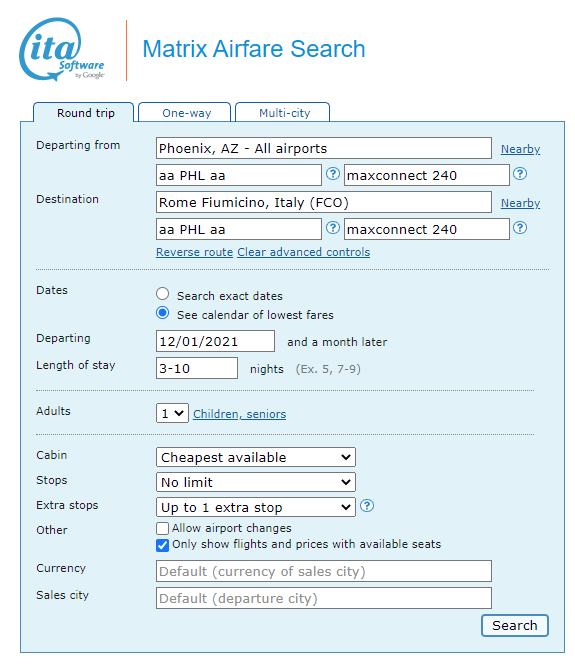
Task: Uncheck Only show flights with available seats
Action: click(x=162, y=545)
